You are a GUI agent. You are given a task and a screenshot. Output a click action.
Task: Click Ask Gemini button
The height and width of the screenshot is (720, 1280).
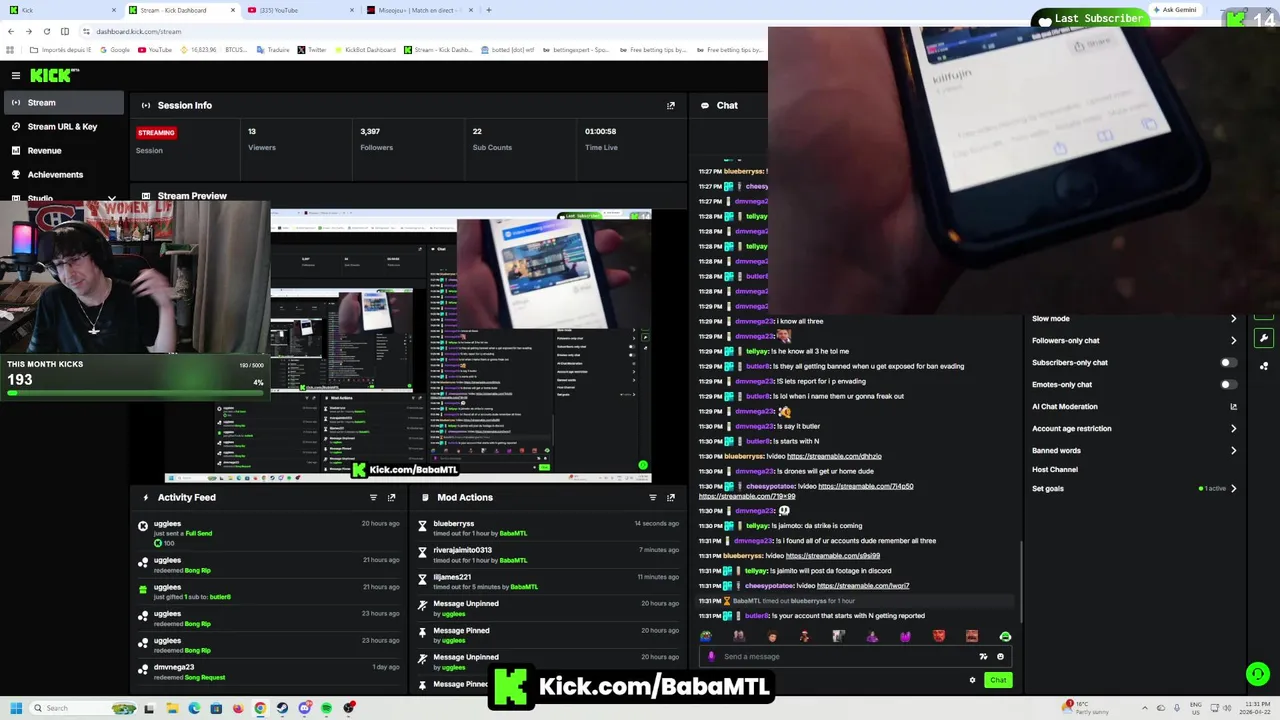(1175, 10)
